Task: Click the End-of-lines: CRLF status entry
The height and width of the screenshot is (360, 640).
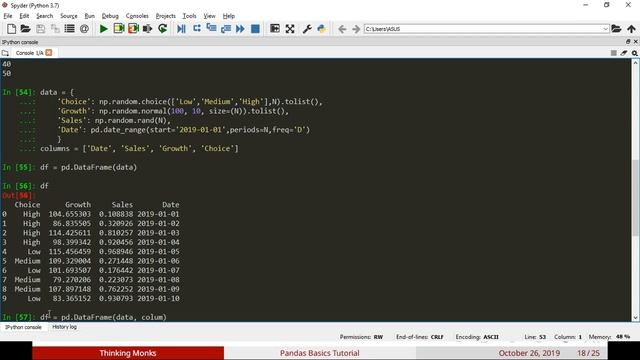Action: (x=420, y=337)
